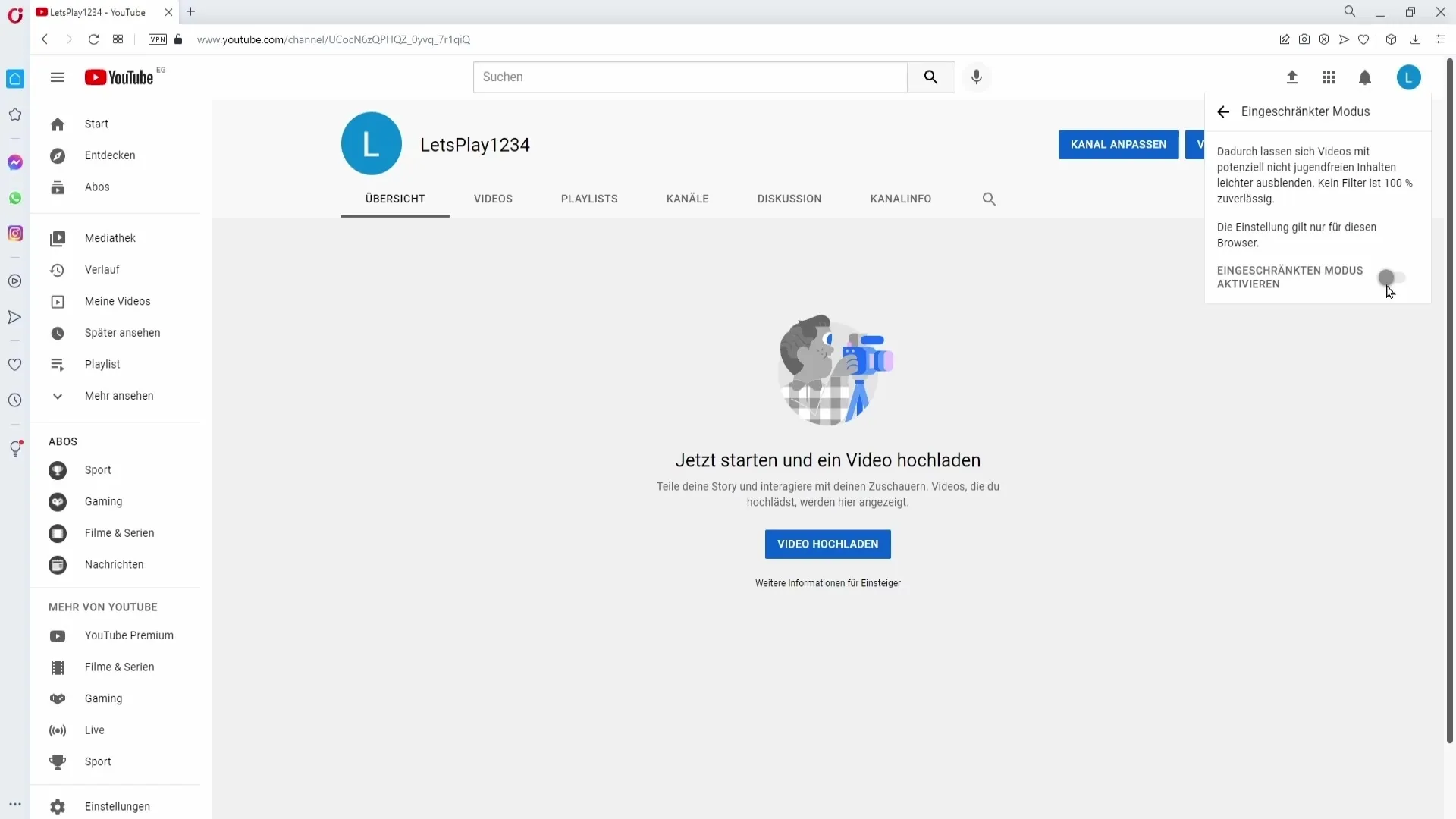Click the Später ansehen watch later icon
The width and height of the screenshot is (1456, 819).
(57, 332)
